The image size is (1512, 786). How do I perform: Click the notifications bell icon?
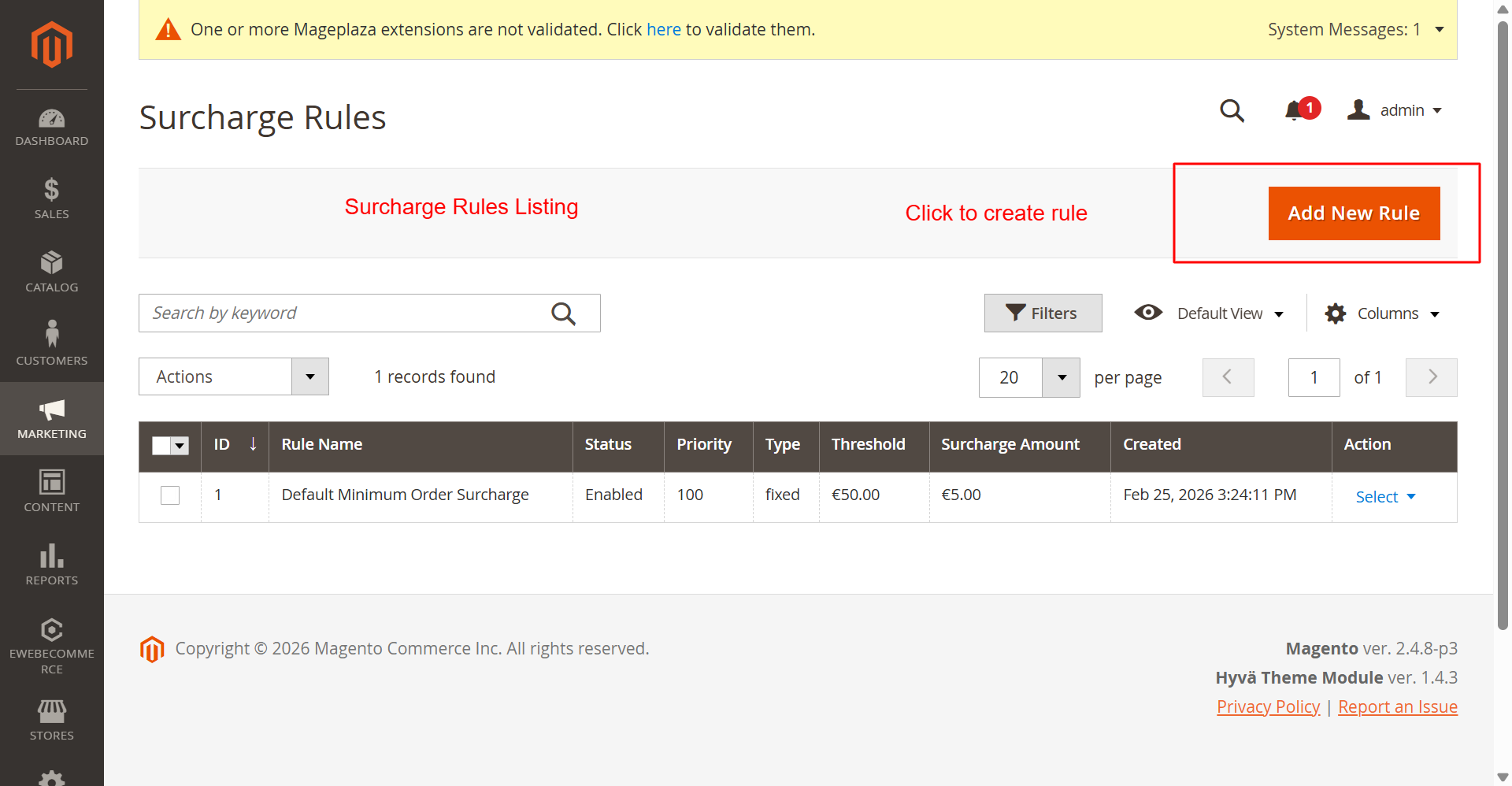click(1294, 110)
